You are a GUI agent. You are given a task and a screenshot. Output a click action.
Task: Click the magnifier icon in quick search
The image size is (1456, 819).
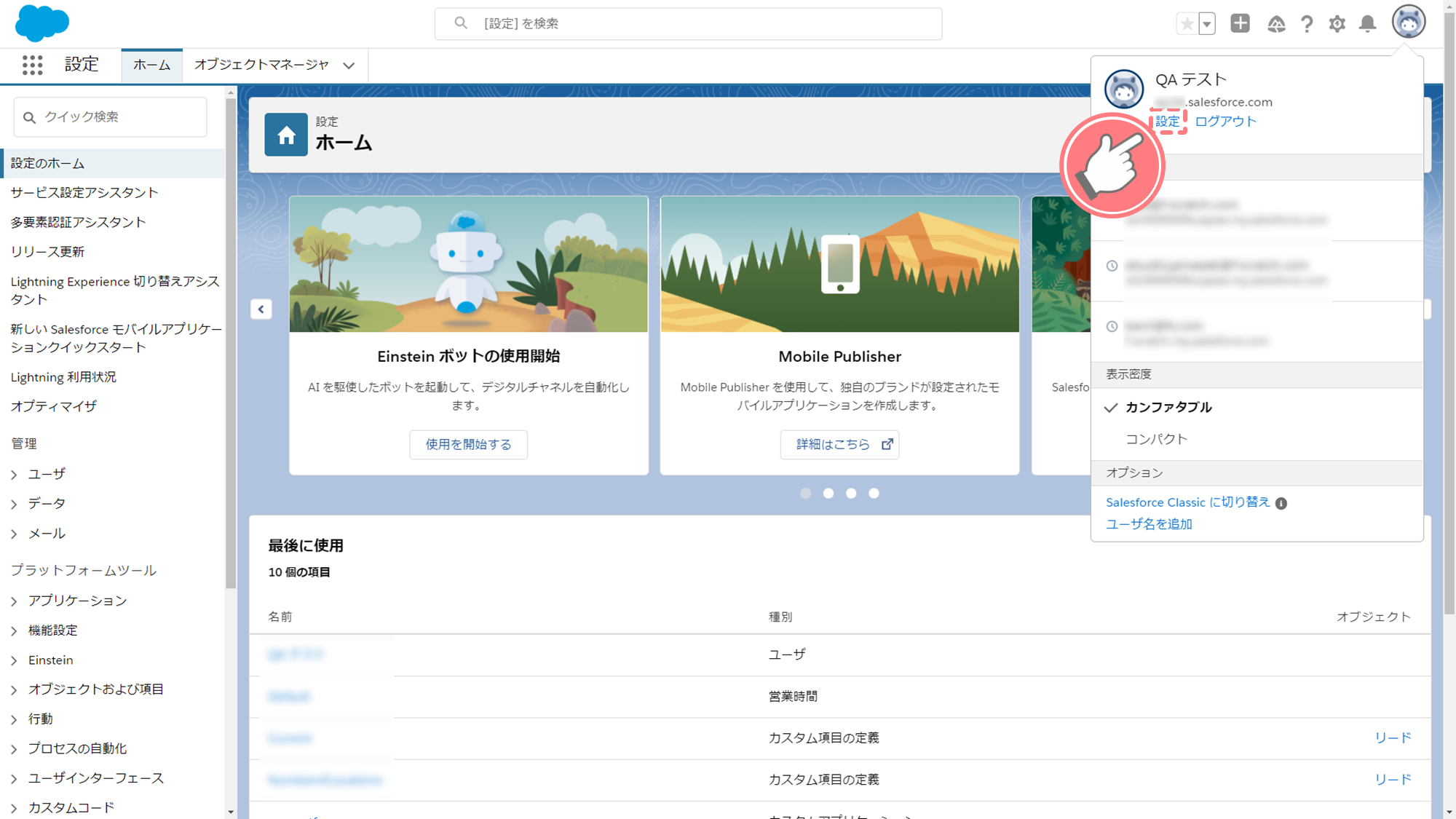coord(30,117)
